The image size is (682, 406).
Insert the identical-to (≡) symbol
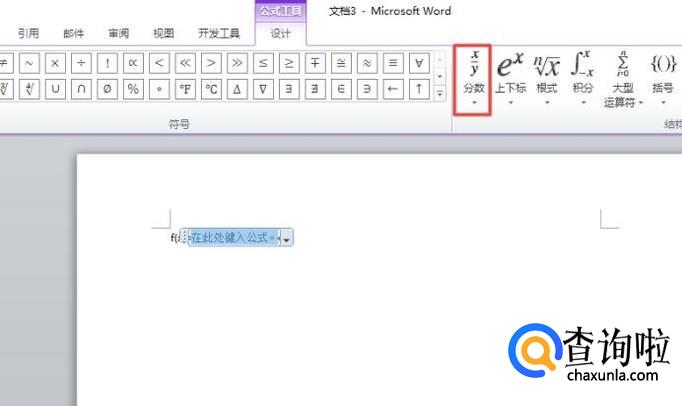click(x=393, y=63)
